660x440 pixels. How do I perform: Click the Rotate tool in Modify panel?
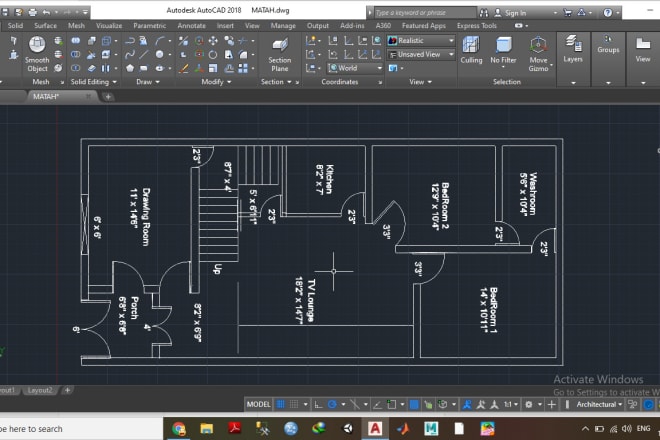tap(213, 54)
